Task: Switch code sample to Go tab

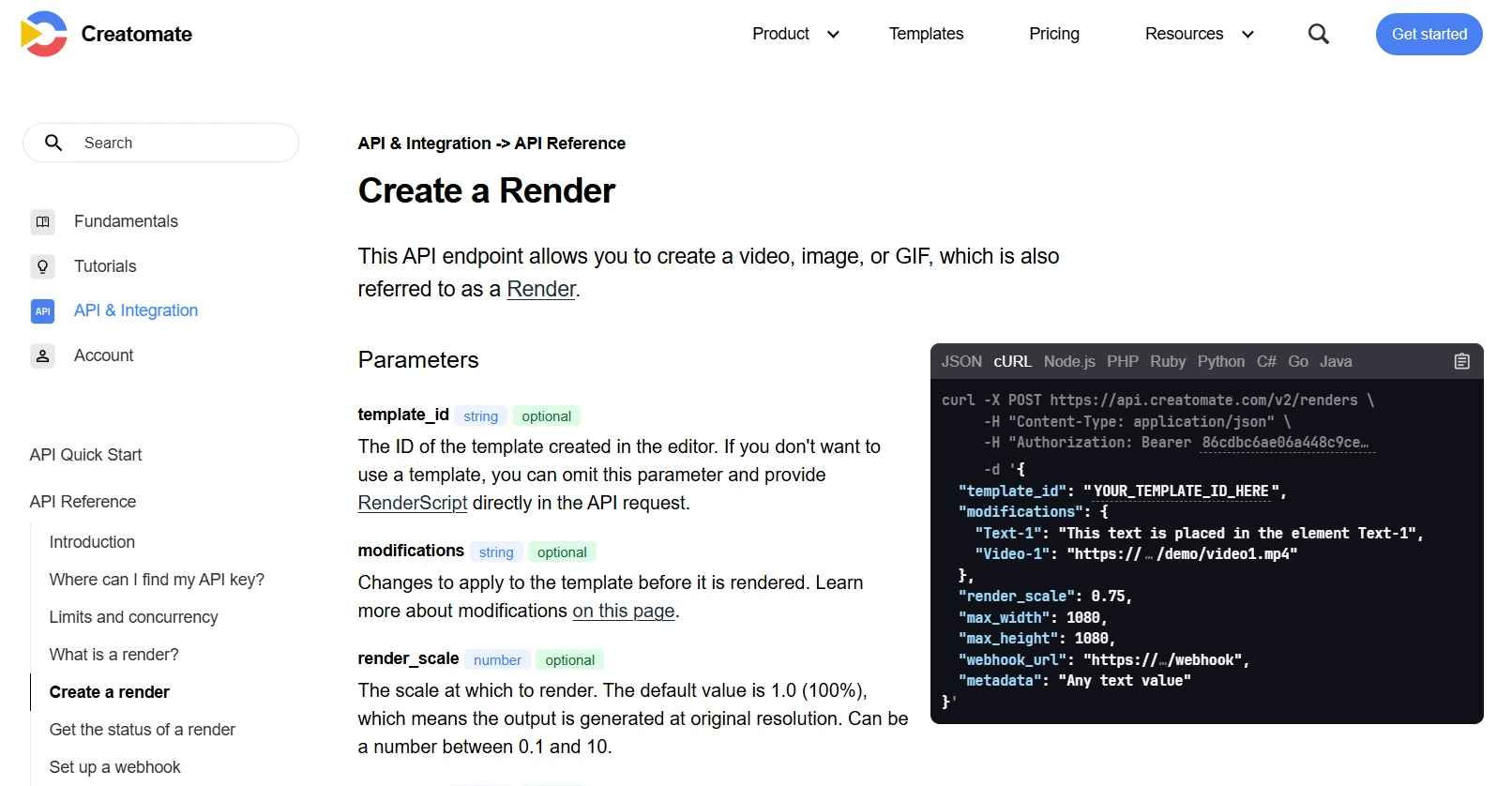Action: pos(1298,361)
